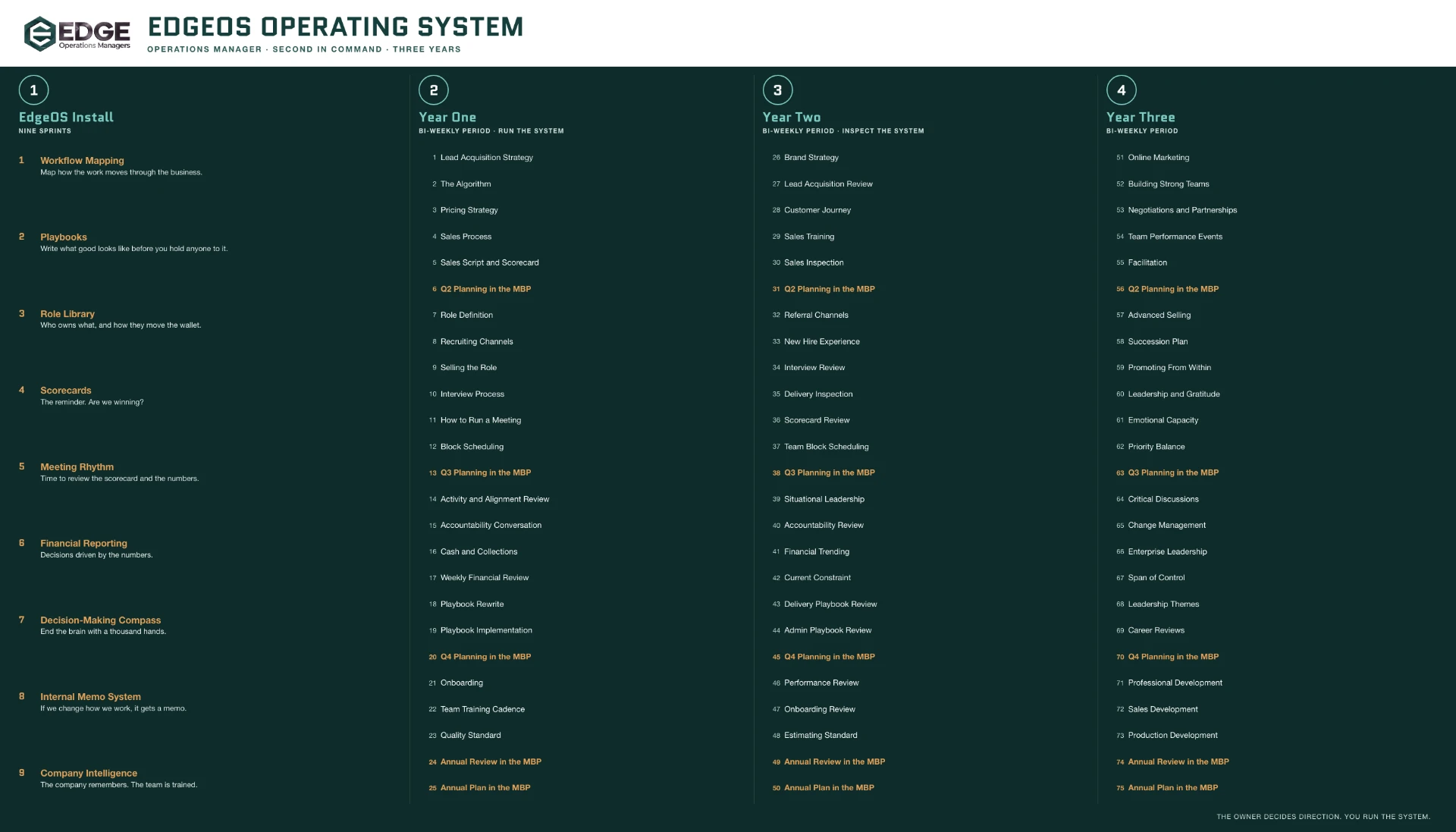This screenshot has height=832, width=1456.
Task: Click item 53 Negotiations and Partnerships
Action: point(1176,210)
